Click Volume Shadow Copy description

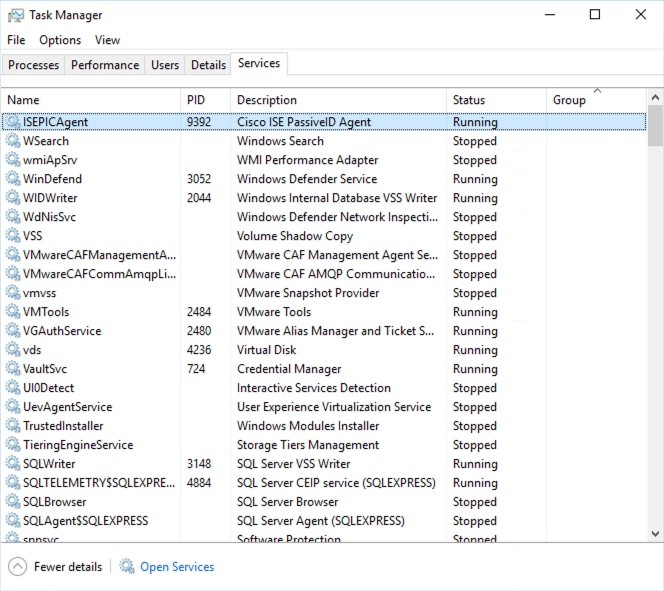(x=295, y=236)
